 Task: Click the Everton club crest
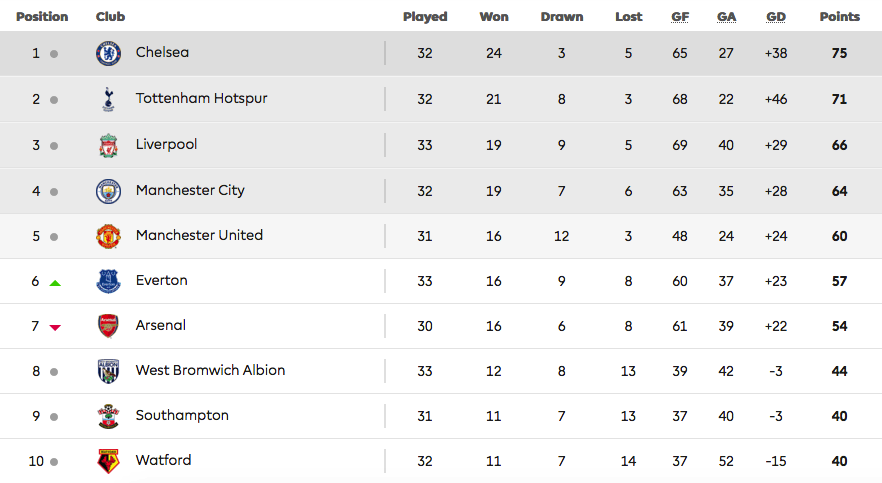(108, 281)
